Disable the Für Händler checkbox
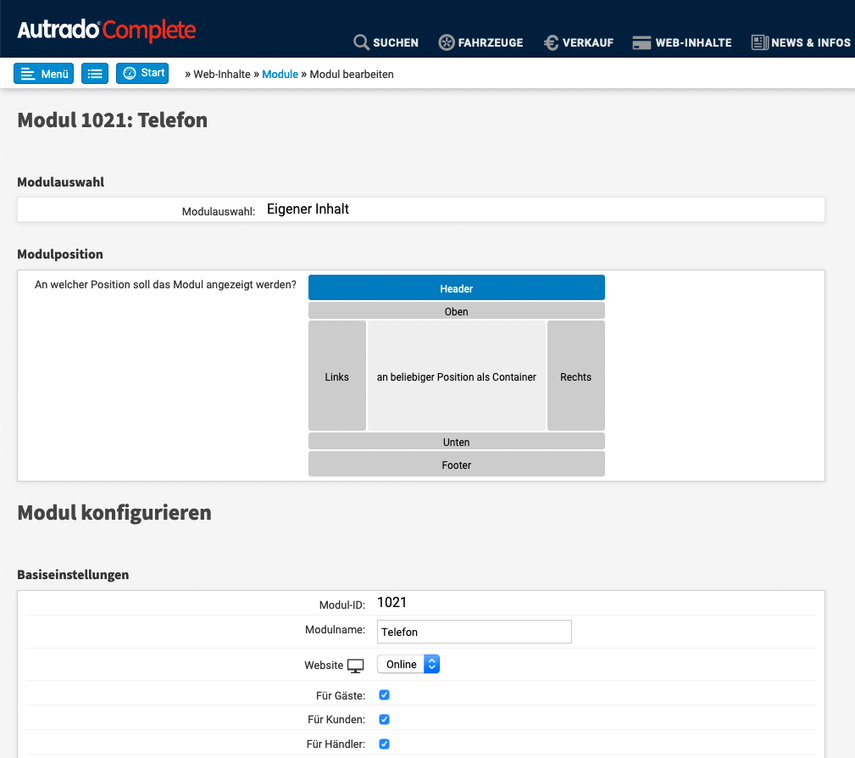This screenshot has width=855, height=758. (384, 744)
